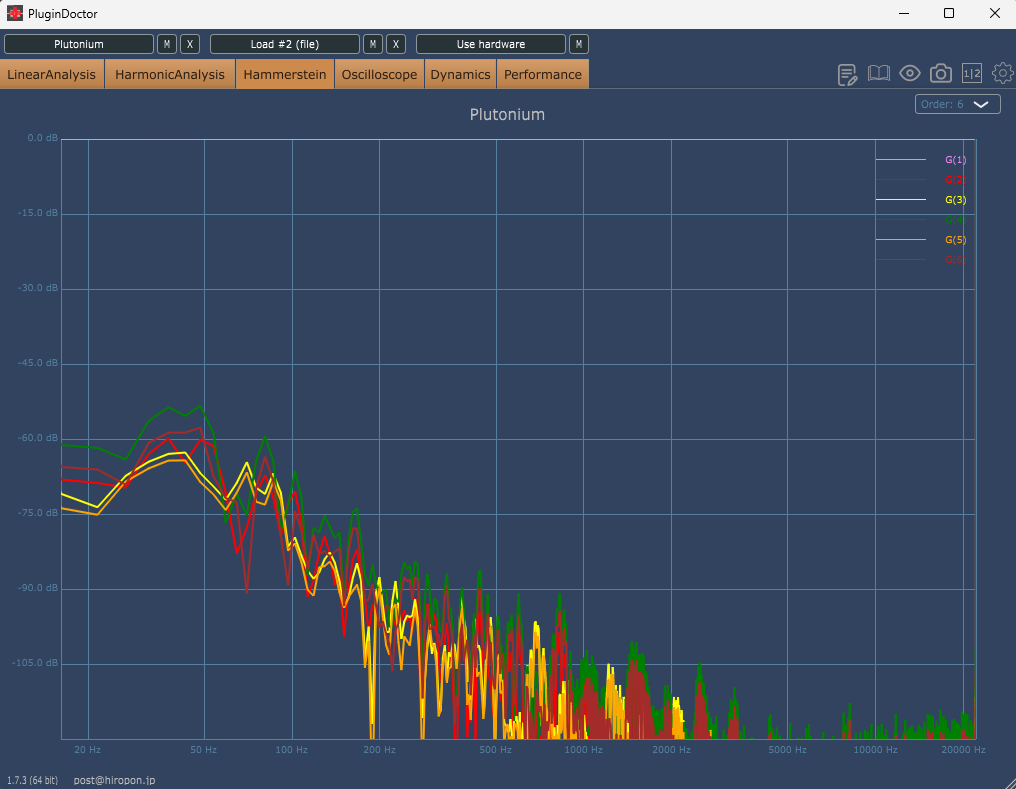Switch to the LinearAnalysis tab
Screen dimensions: 1016x789
coord(52,74)
